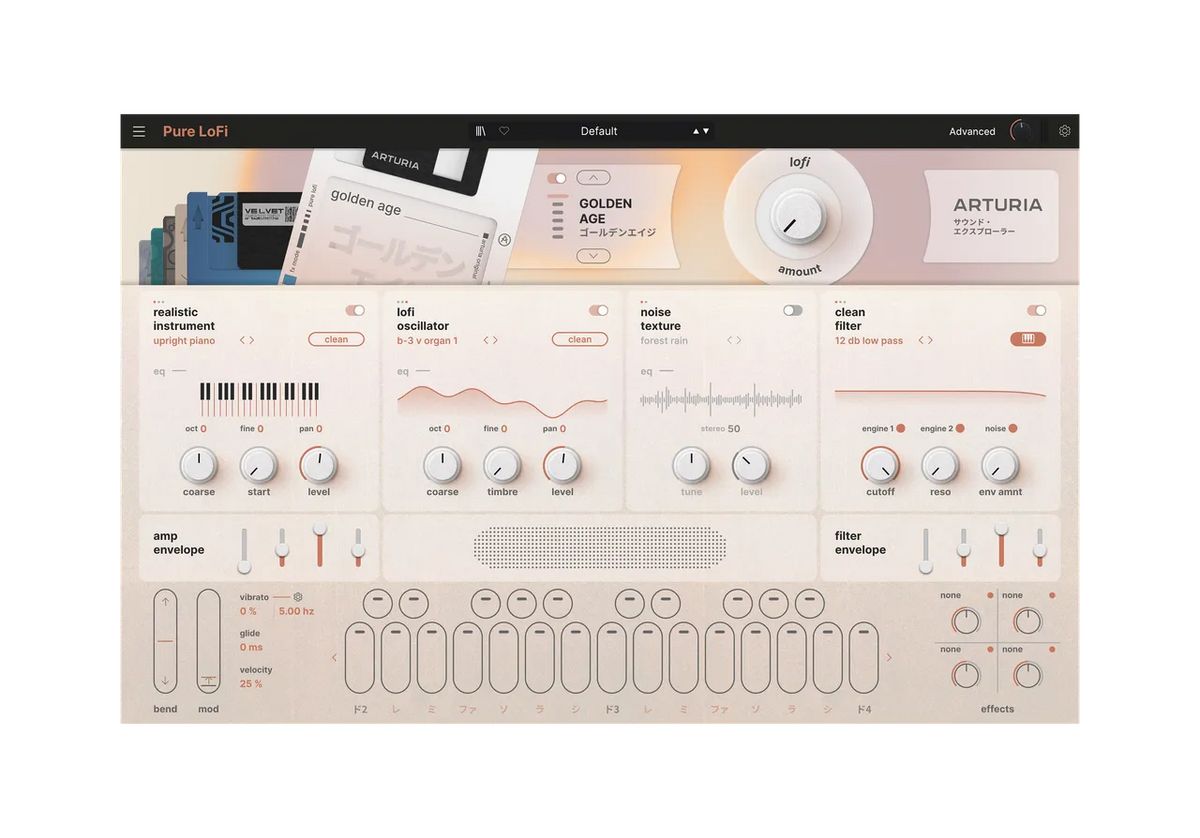Viewport: 1200px width, 838px height.
Task: Switch to the Advanced panel
Action: [971, 131]
